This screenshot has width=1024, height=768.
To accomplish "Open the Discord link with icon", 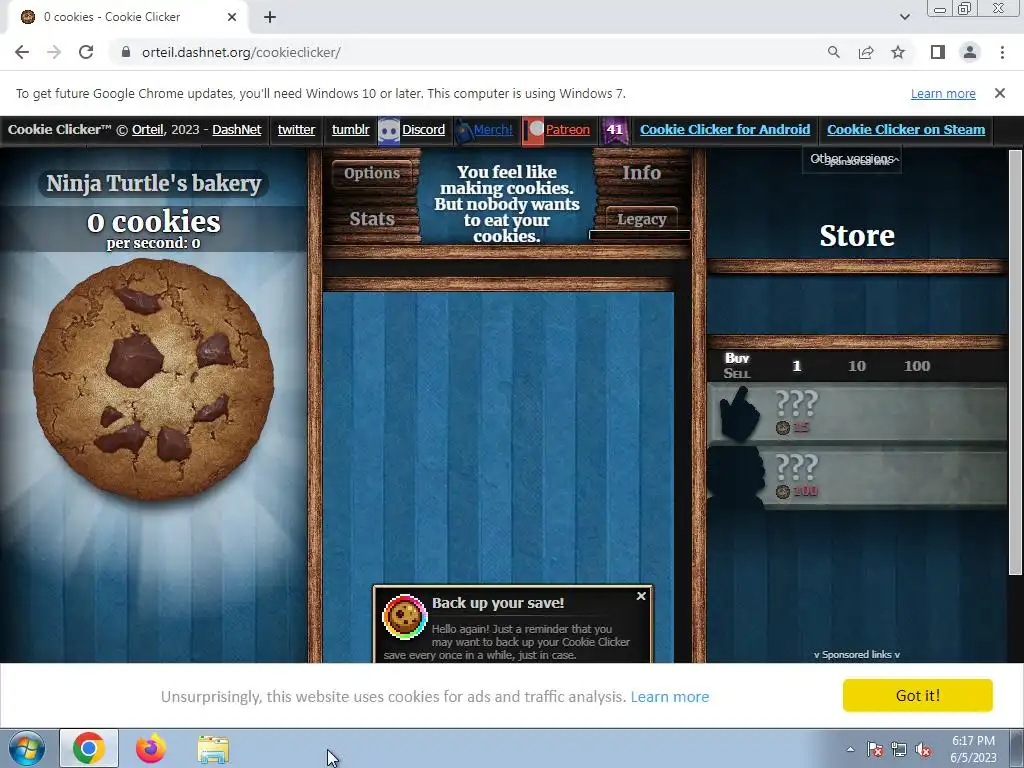I will point(412,130).
